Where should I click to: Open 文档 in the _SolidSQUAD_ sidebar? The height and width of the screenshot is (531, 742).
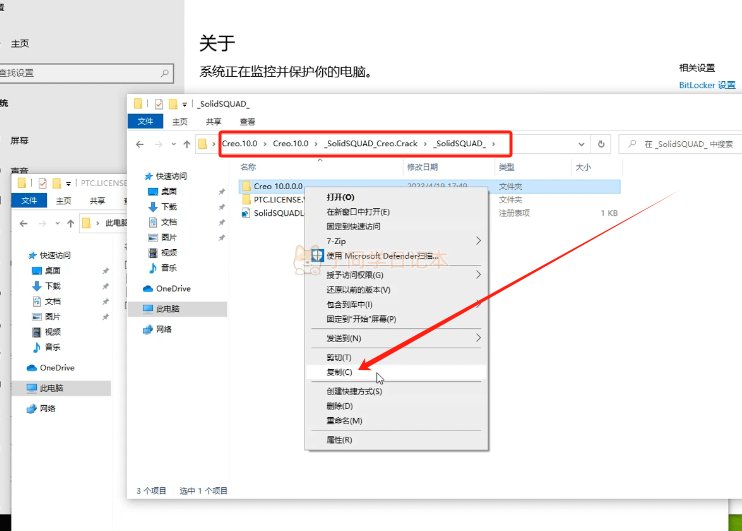pos(163,222)
